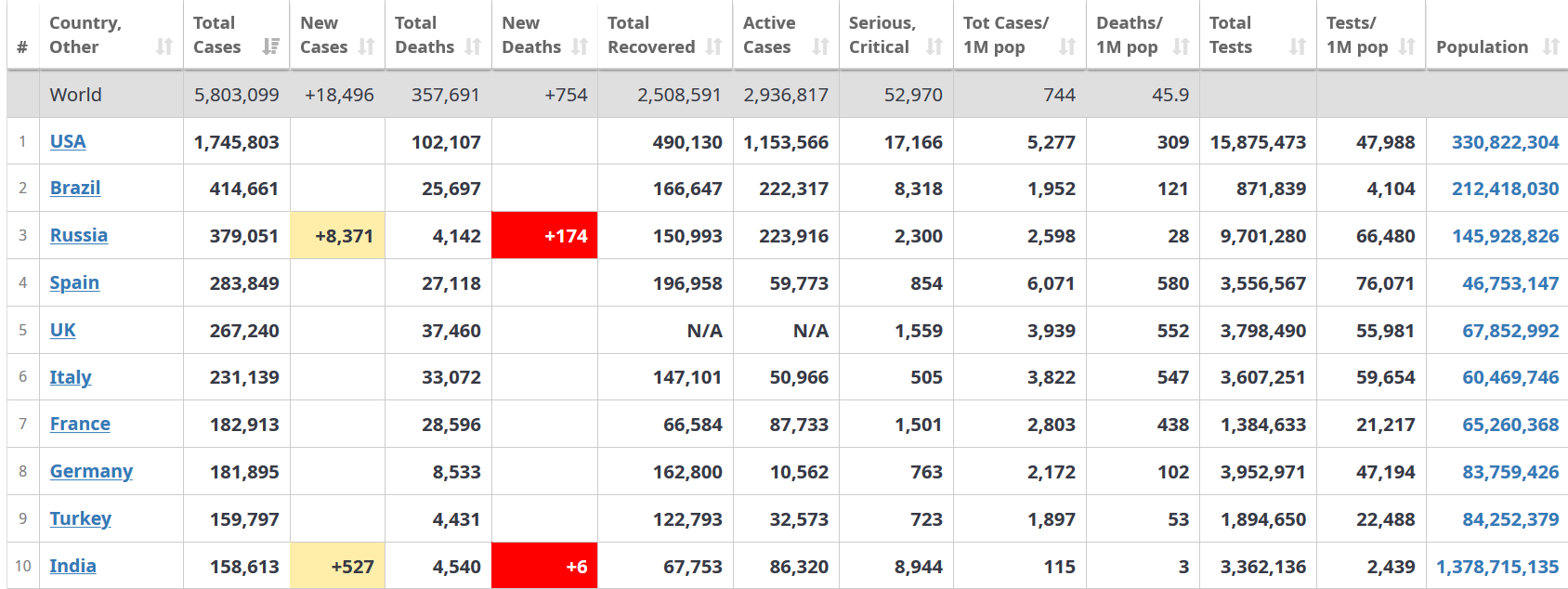This screenshot has height=589, width=1568.
Task: Open Turkey population link 84,252,379
Action: coord(1510,519)
